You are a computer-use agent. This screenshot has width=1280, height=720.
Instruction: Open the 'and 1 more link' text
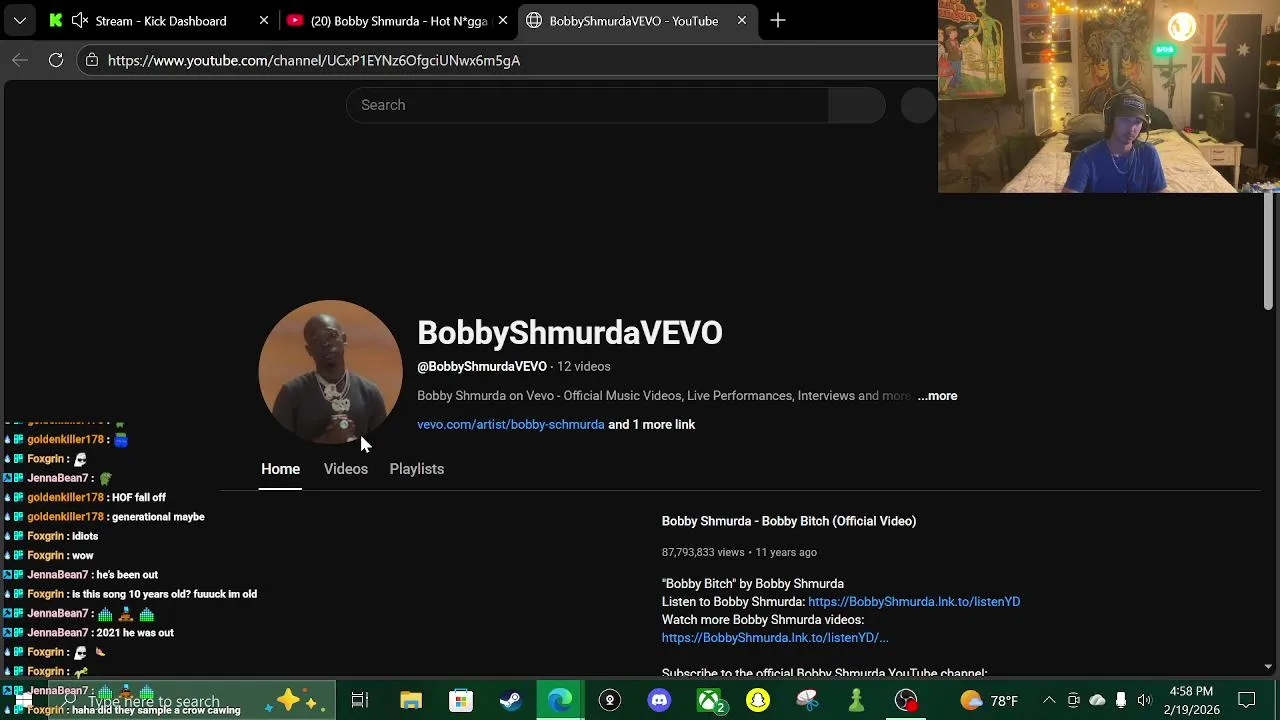pyautogui.click(x=652, y=424)
